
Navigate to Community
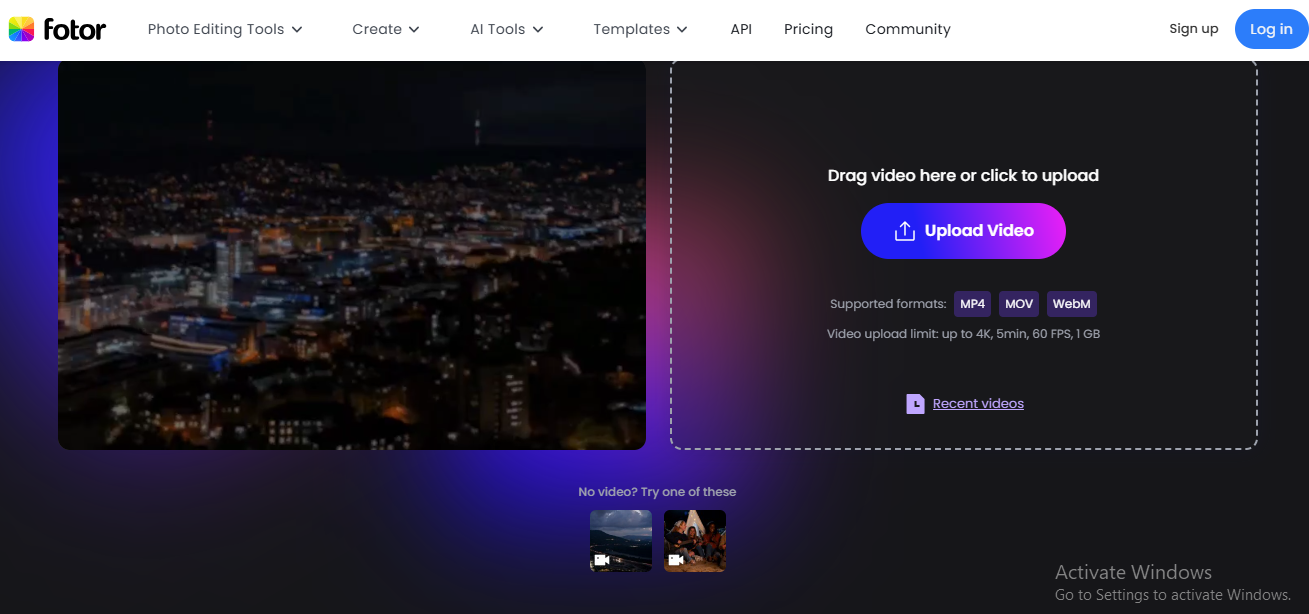tap(908, 30)
